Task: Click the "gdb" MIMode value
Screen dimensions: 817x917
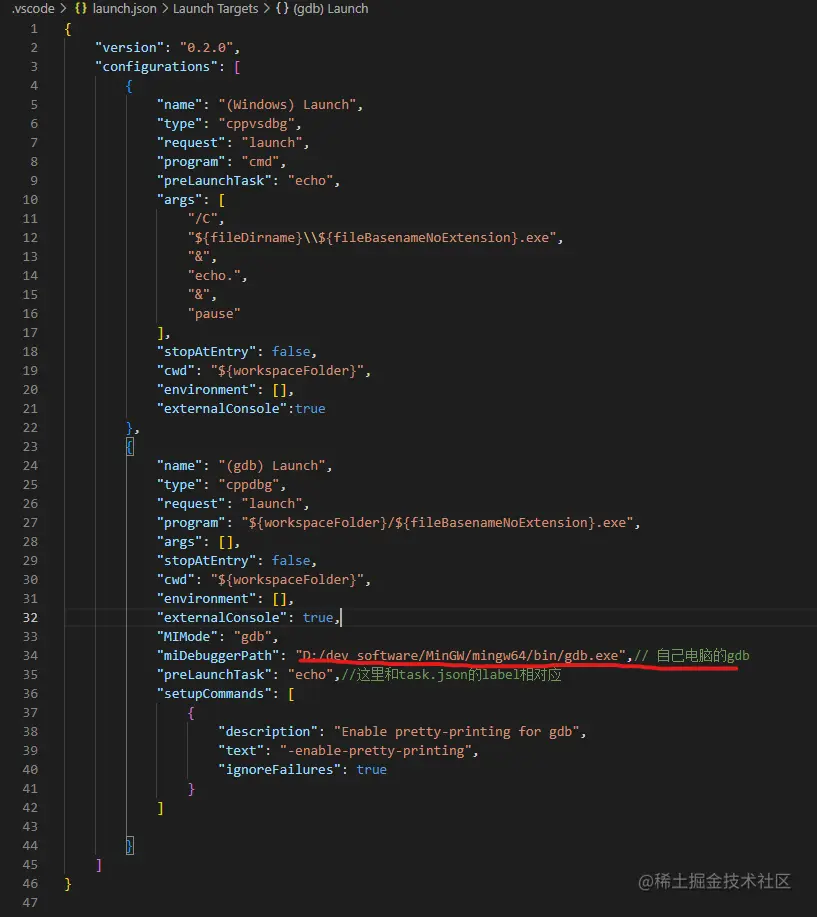Action: coord(253,637)
